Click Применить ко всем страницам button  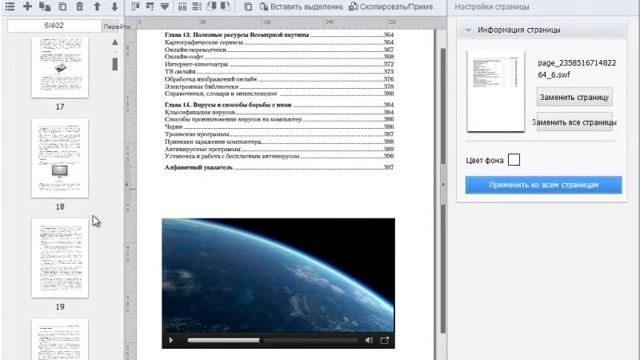tap(544, 185)
